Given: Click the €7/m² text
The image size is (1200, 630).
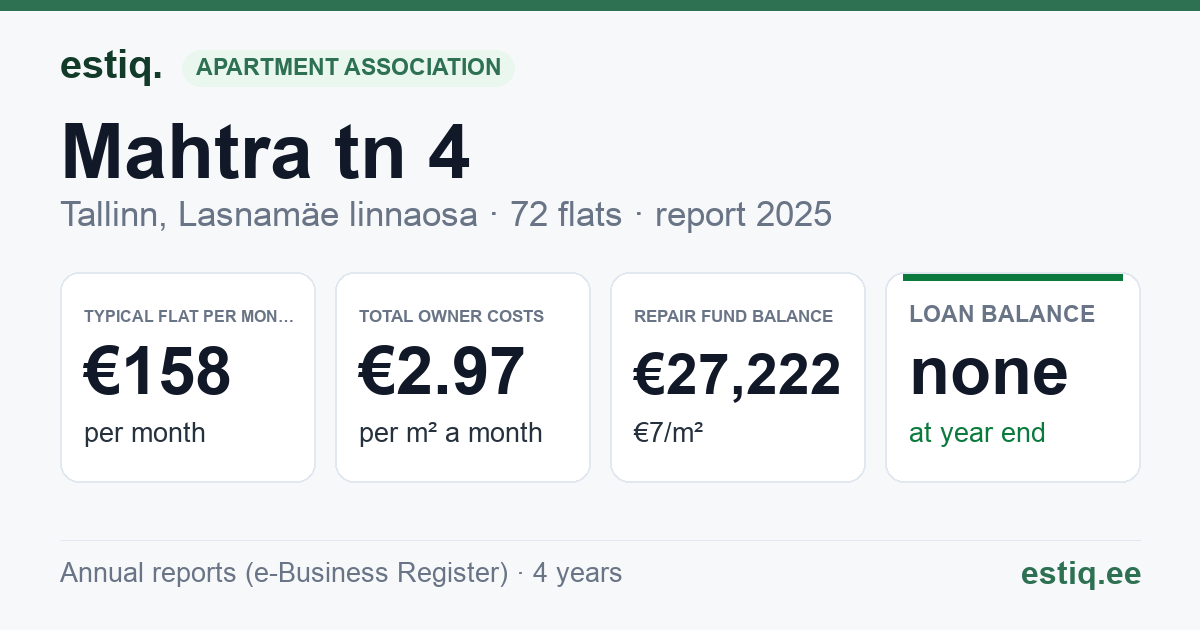Looking at the screenshot, I should (x=668, y=433).
